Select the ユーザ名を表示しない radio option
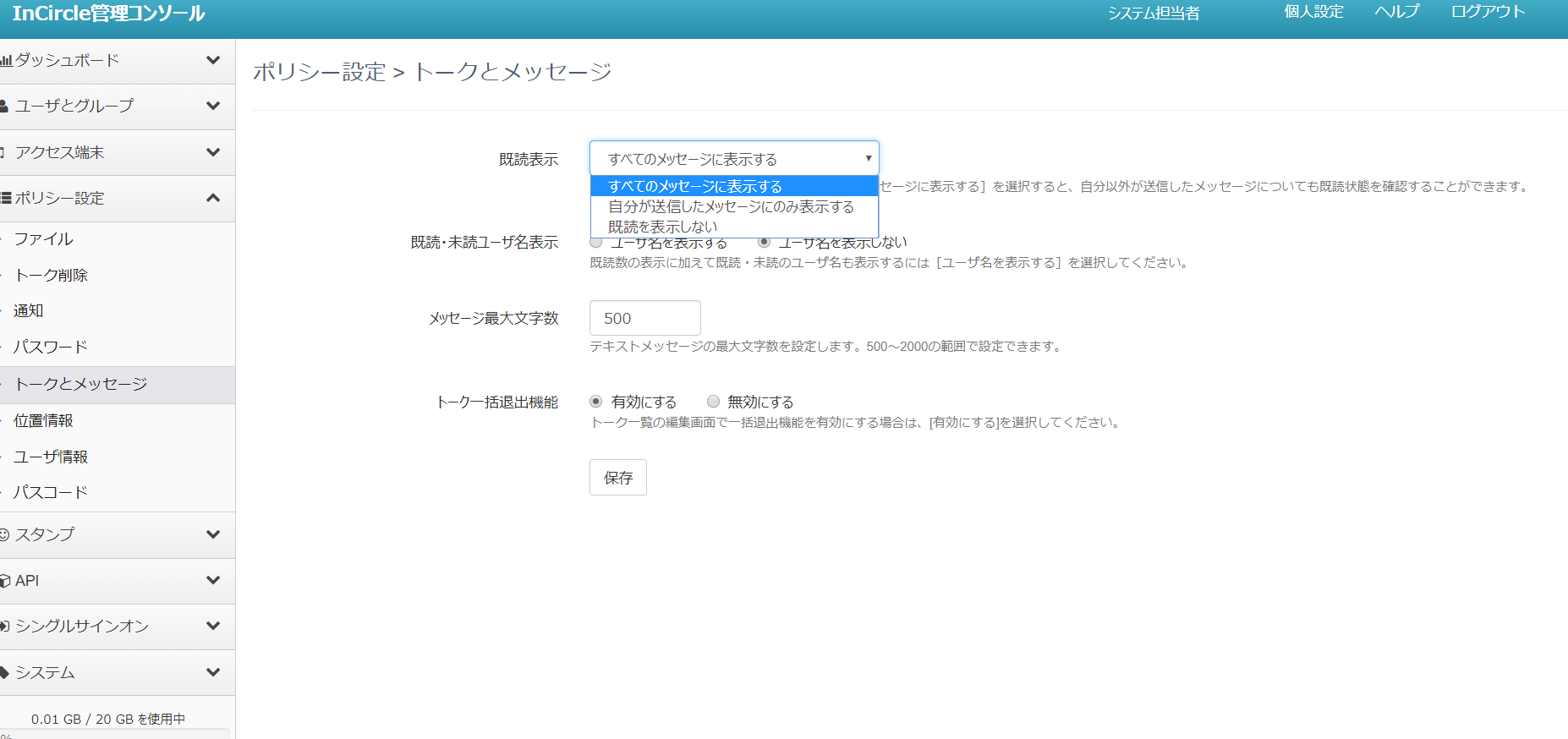Screen dimensions: 1568x739 point(764,243)
